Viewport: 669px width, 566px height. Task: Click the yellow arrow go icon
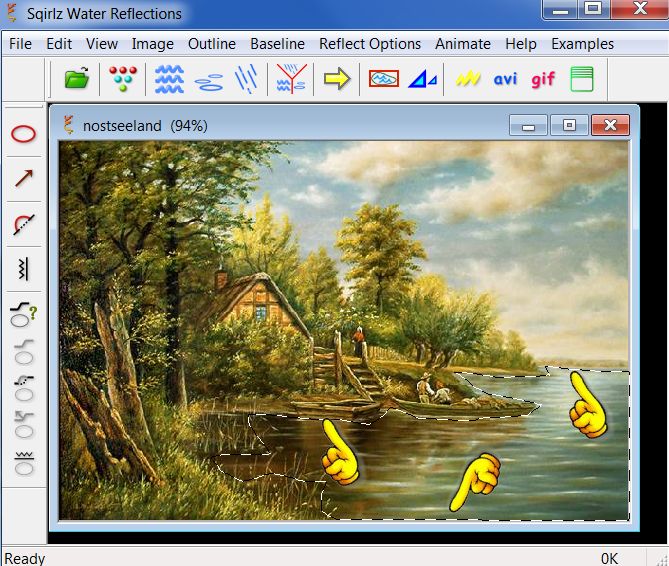pos(337,79)
